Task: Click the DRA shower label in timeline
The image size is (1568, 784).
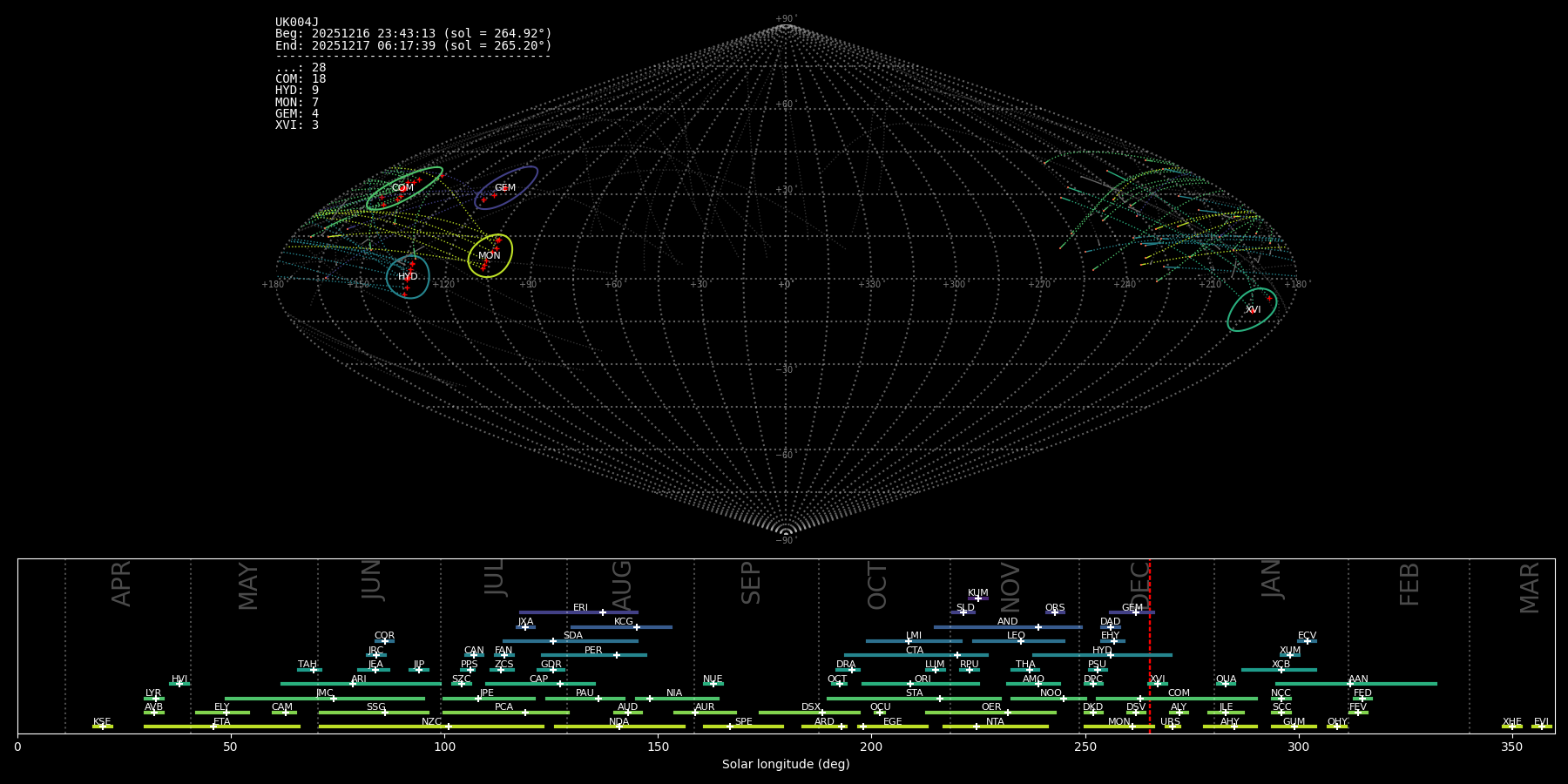Action: point(846,665)
